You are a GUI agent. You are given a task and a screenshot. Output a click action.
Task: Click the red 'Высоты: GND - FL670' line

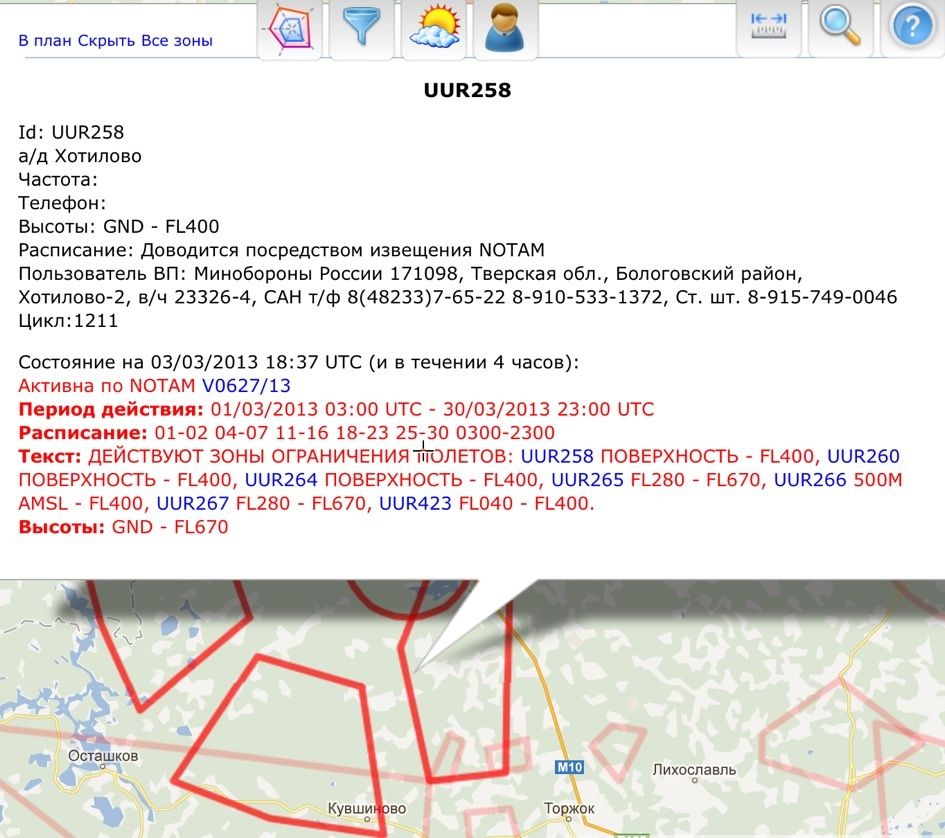(x=123, y=527)
